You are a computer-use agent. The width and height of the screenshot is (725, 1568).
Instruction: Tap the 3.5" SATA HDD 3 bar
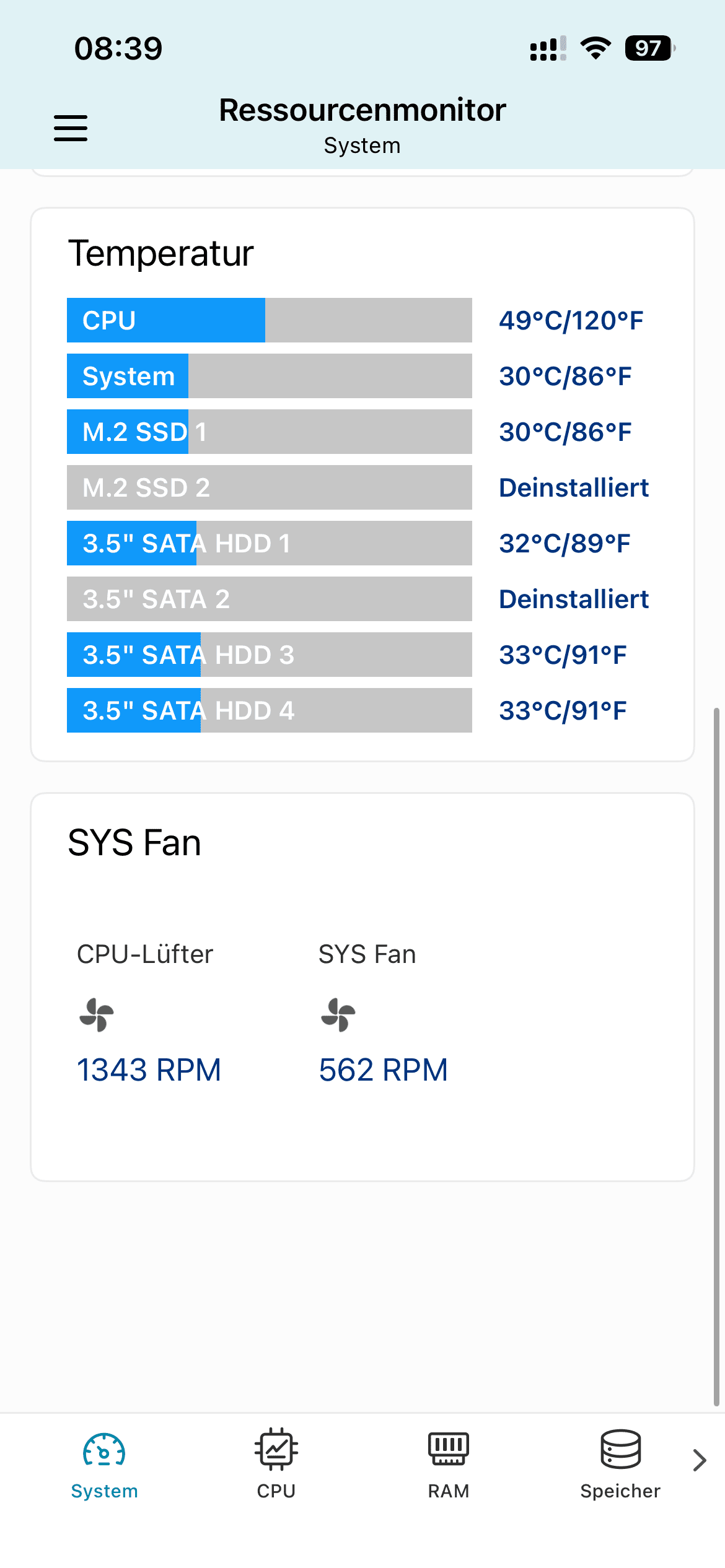click(x=270, y=655)
